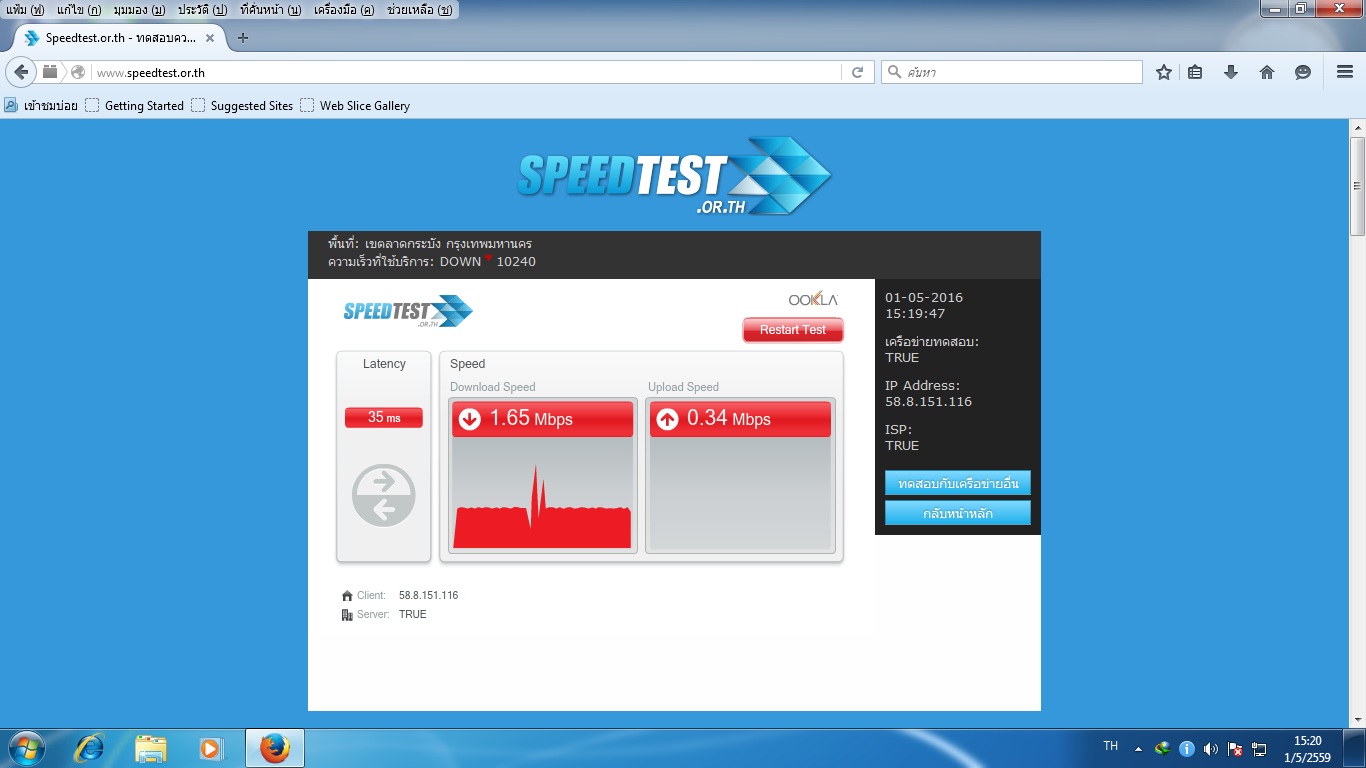Click the download speed graph
The width and height of the screenshot is (1366, 768).
coord(542,493)
